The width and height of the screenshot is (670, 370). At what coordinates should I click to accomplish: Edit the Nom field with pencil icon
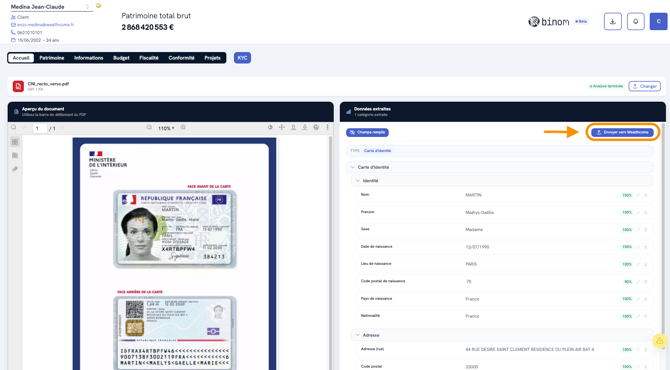point(638,195)
